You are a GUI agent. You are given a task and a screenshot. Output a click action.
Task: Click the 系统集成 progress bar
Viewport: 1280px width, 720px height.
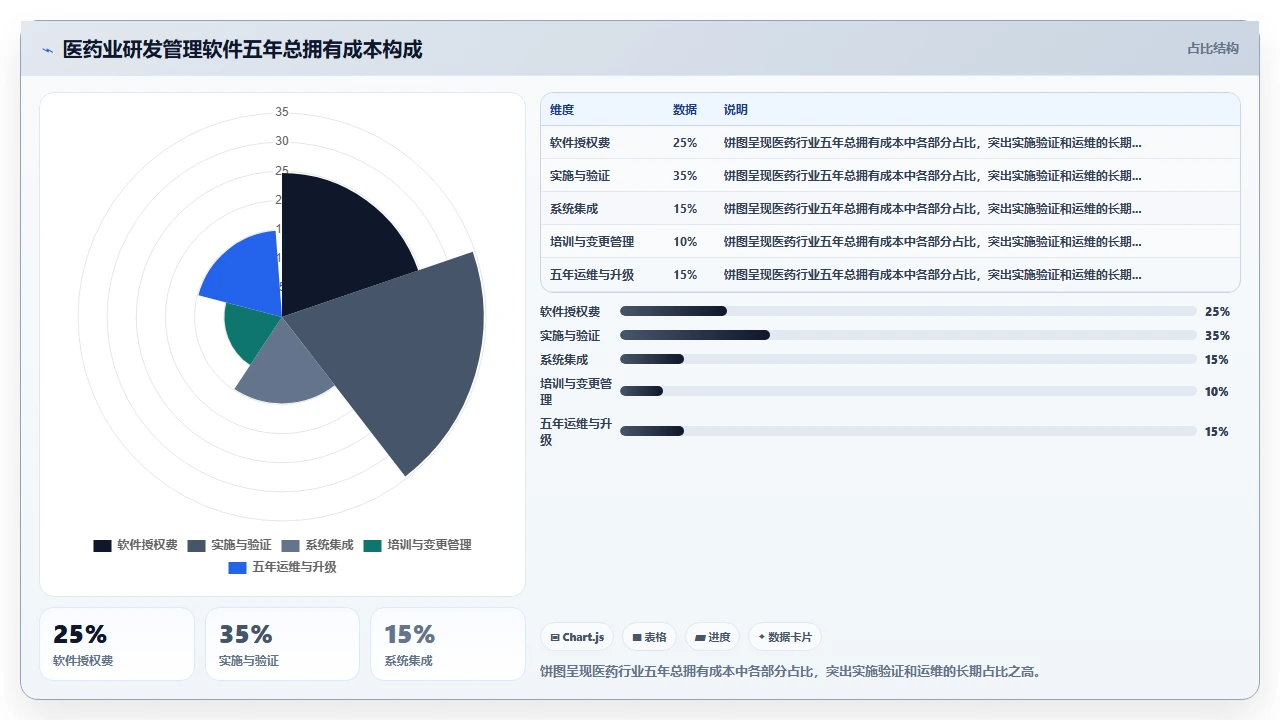[x=908, y=360]
